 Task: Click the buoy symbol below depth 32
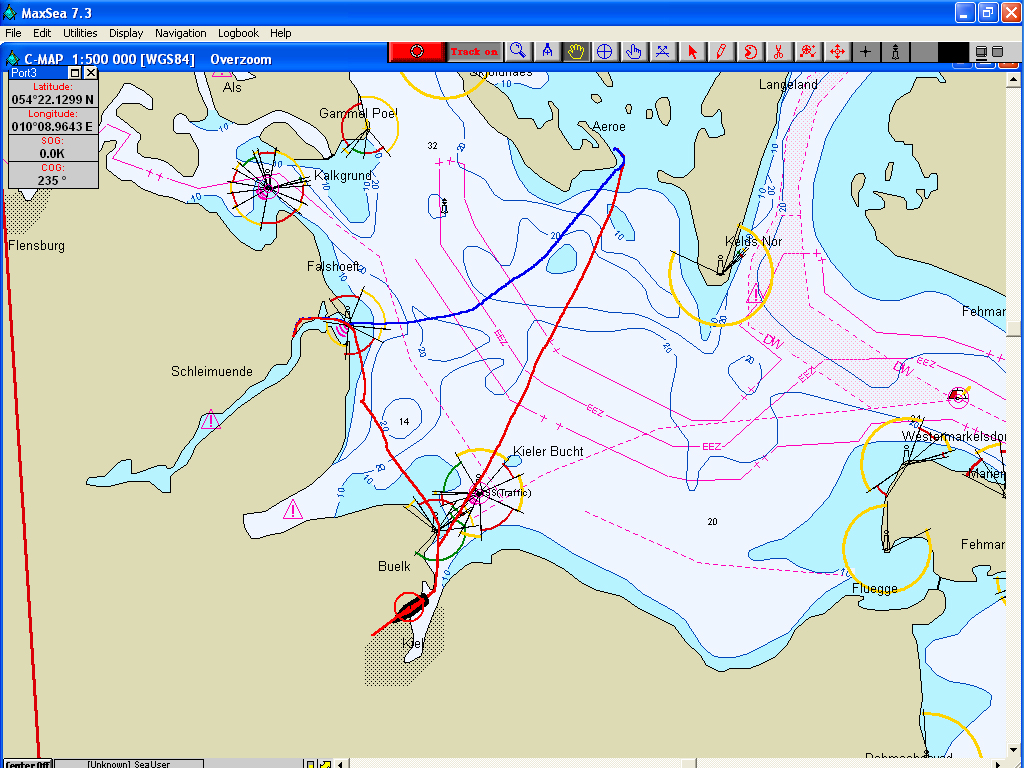(x=444, y=206)
